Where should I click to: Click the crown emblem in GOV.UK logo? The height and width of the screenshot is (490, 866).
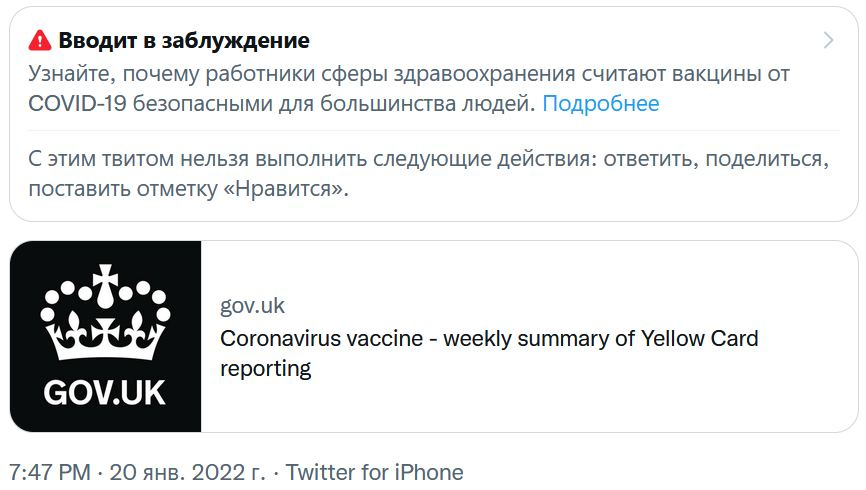[105, 313]
